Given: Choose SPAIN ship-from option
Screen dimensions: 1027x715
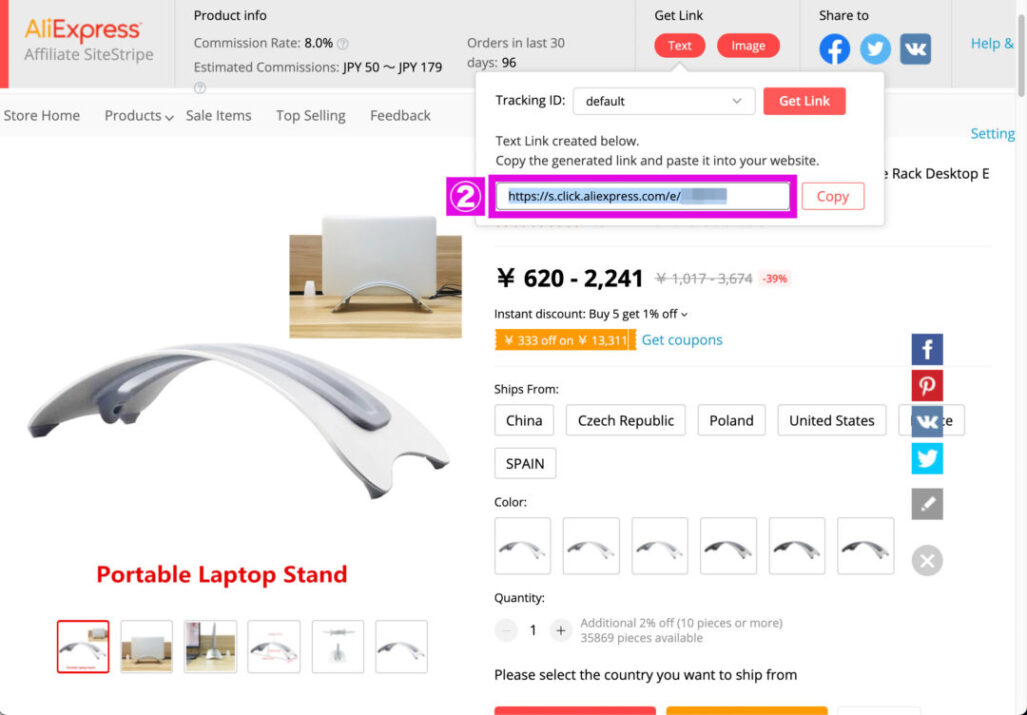Looking at the screenshot, I should 525,464.
